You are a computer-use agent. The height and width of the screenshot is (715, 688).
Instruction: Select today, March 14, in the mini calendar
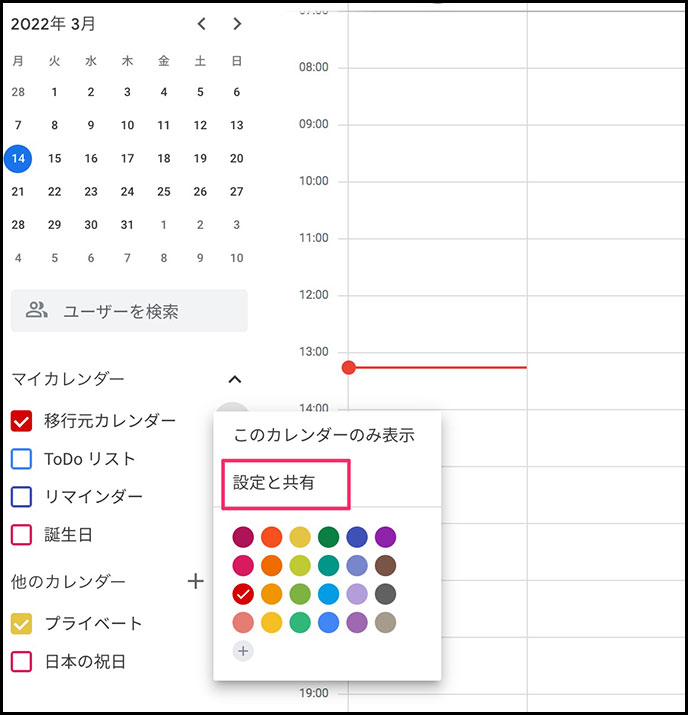(18, 159)
